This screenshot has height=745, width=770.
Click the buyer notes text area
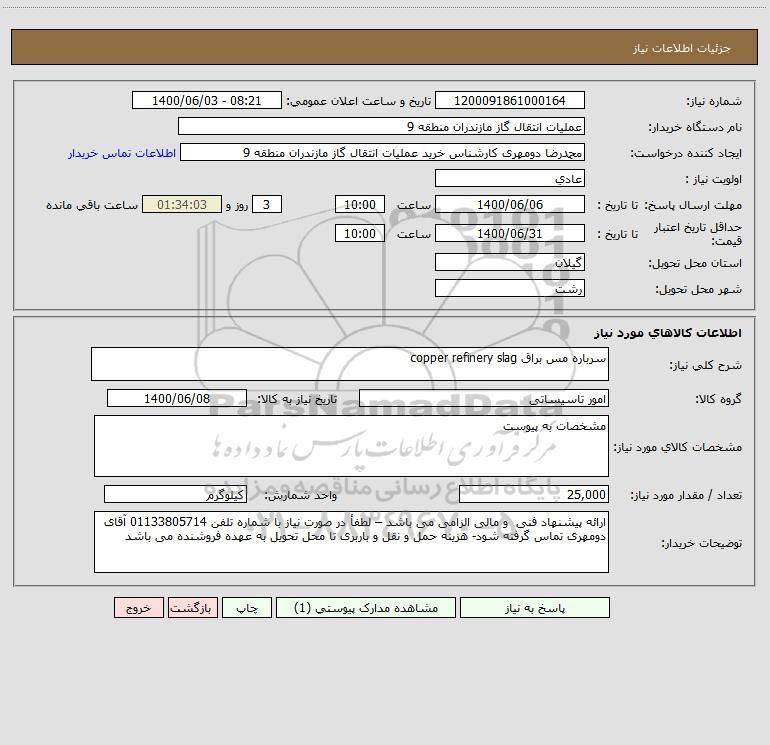pos(351,542)
